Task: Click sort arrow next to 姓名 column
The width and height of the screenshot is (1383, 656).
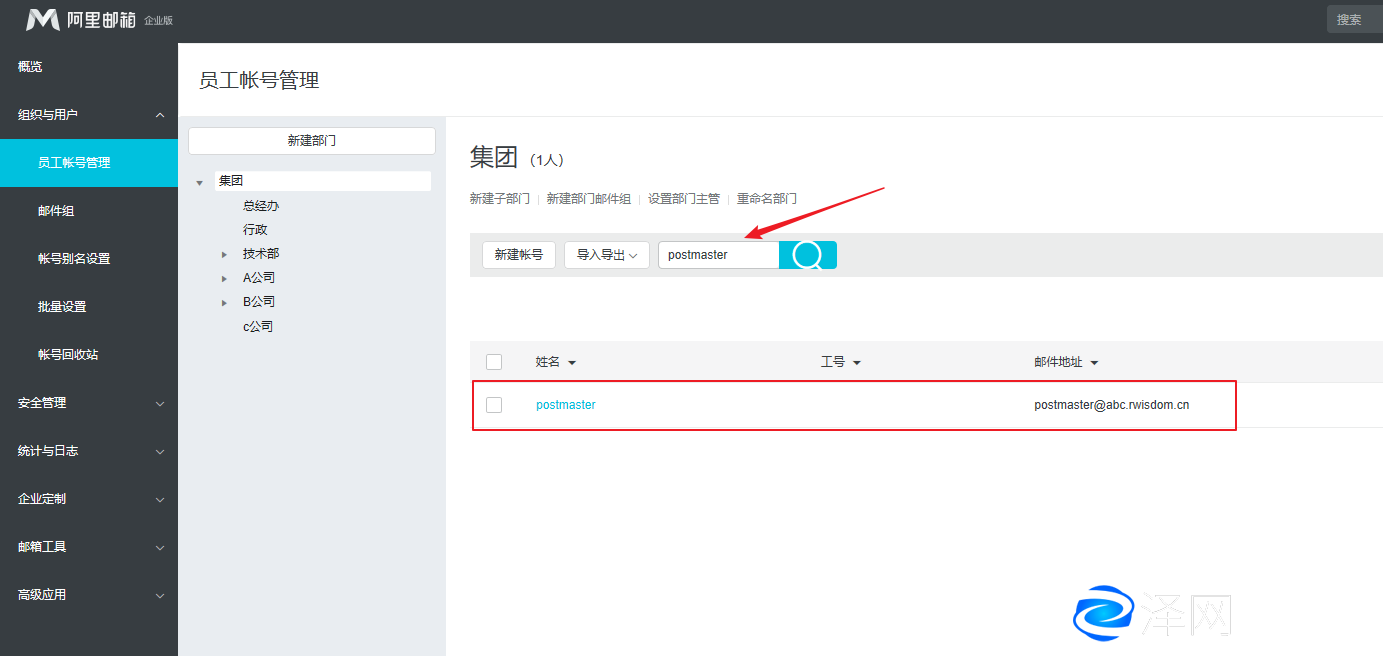Action: click(572, 363)
